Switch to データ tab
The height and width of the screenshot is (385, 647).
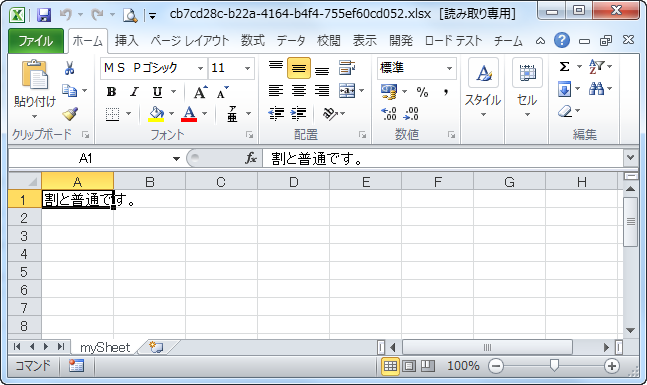[x=291, y=41]
